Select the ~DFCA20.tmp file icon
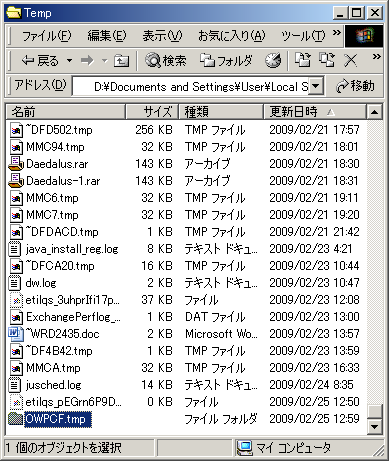This screenshot has width=389, height=461. click(x=16, y=266)
